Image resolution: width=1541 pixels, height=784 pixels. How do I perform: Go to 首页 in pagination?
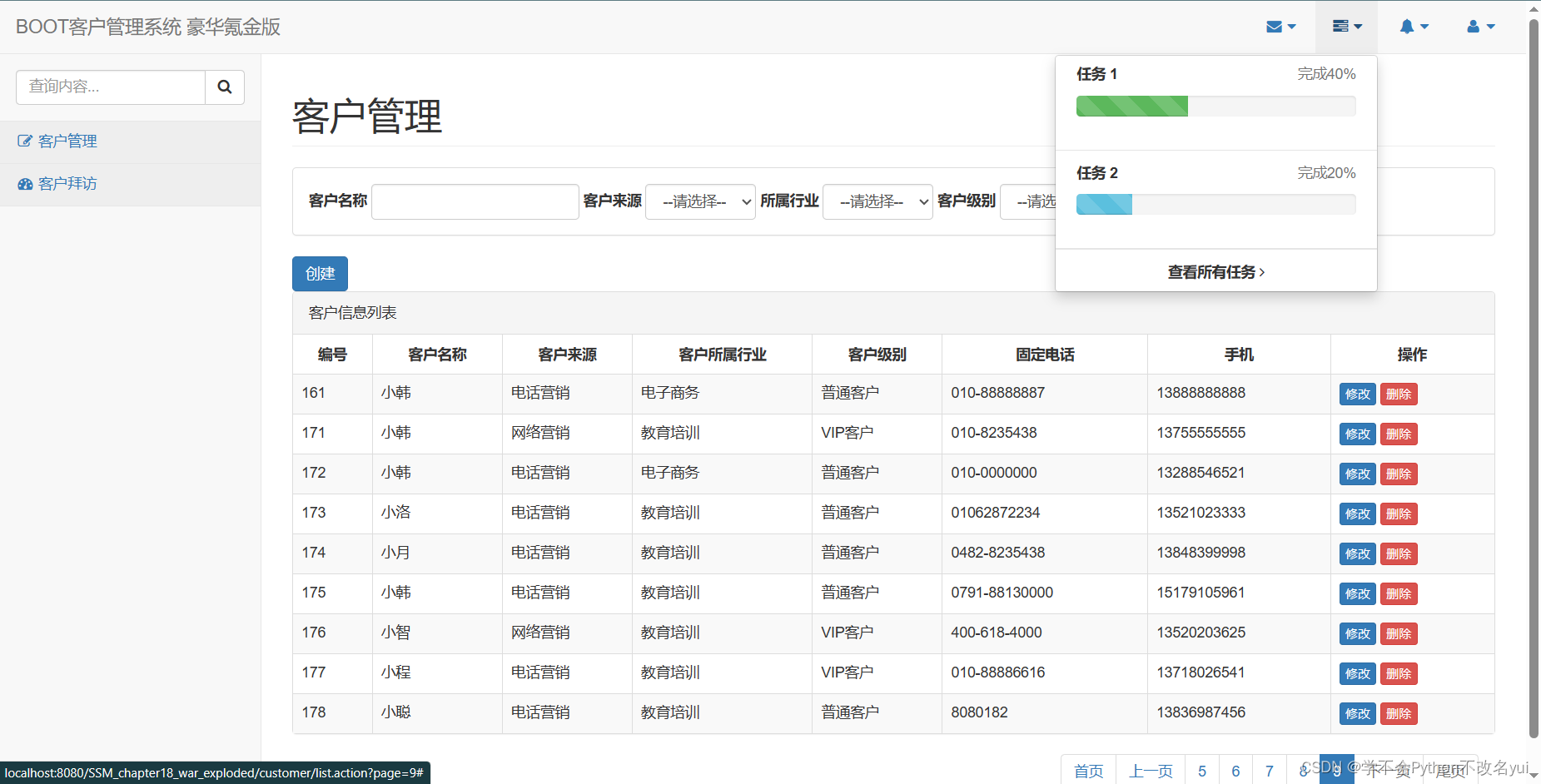pyautogui.click(x=1088, y=771)
